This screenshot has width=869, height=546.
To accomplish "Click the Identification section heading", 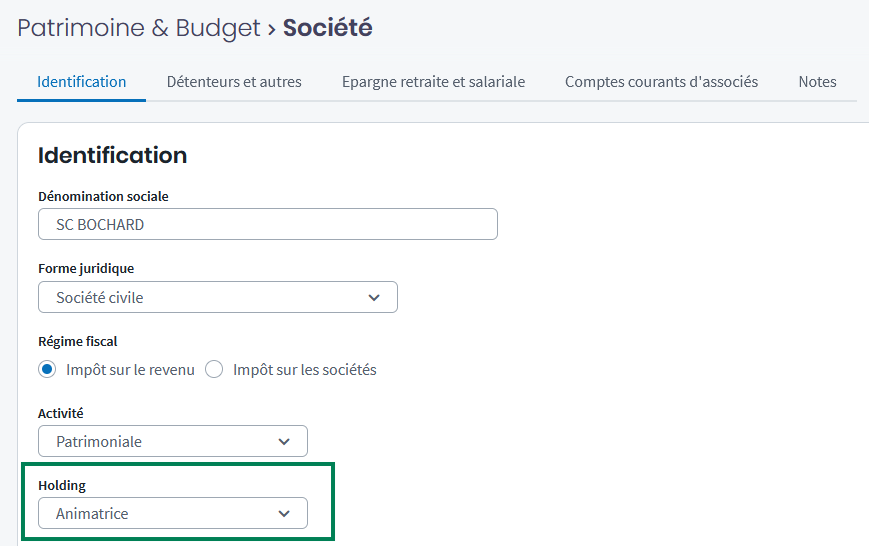I will tap(112, 155).
